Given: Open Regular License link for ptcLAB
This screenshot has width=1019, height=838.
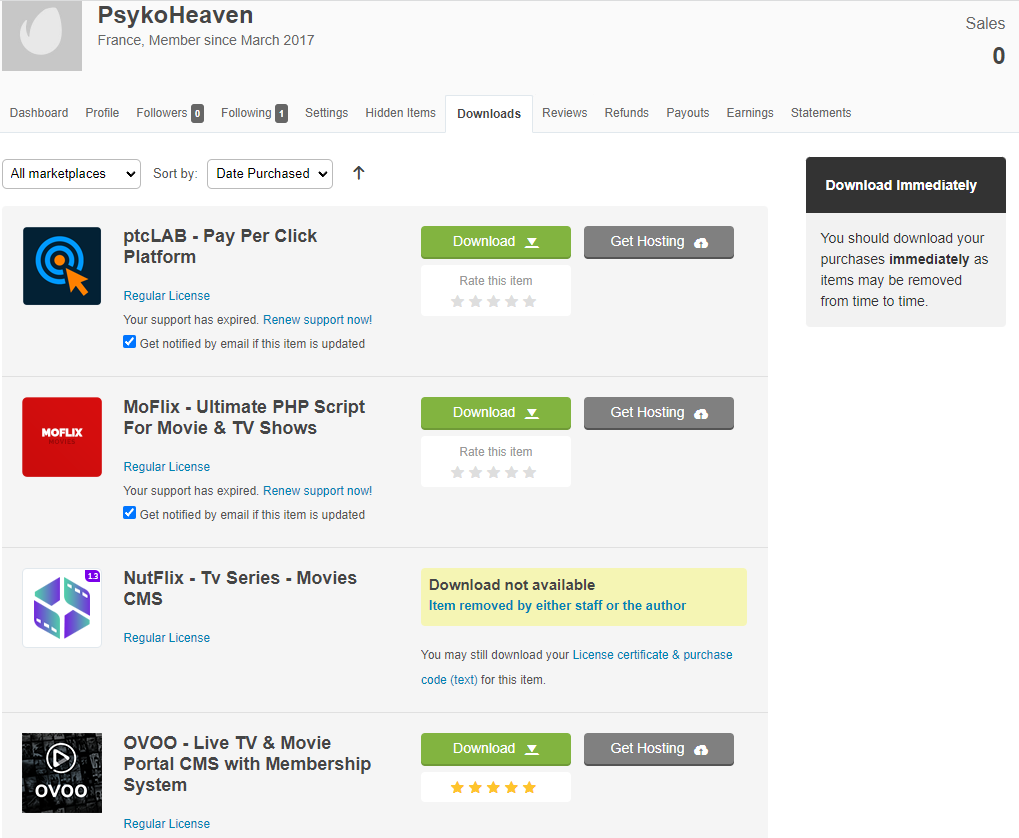Looking at the screenshot, I should [167, 296].
